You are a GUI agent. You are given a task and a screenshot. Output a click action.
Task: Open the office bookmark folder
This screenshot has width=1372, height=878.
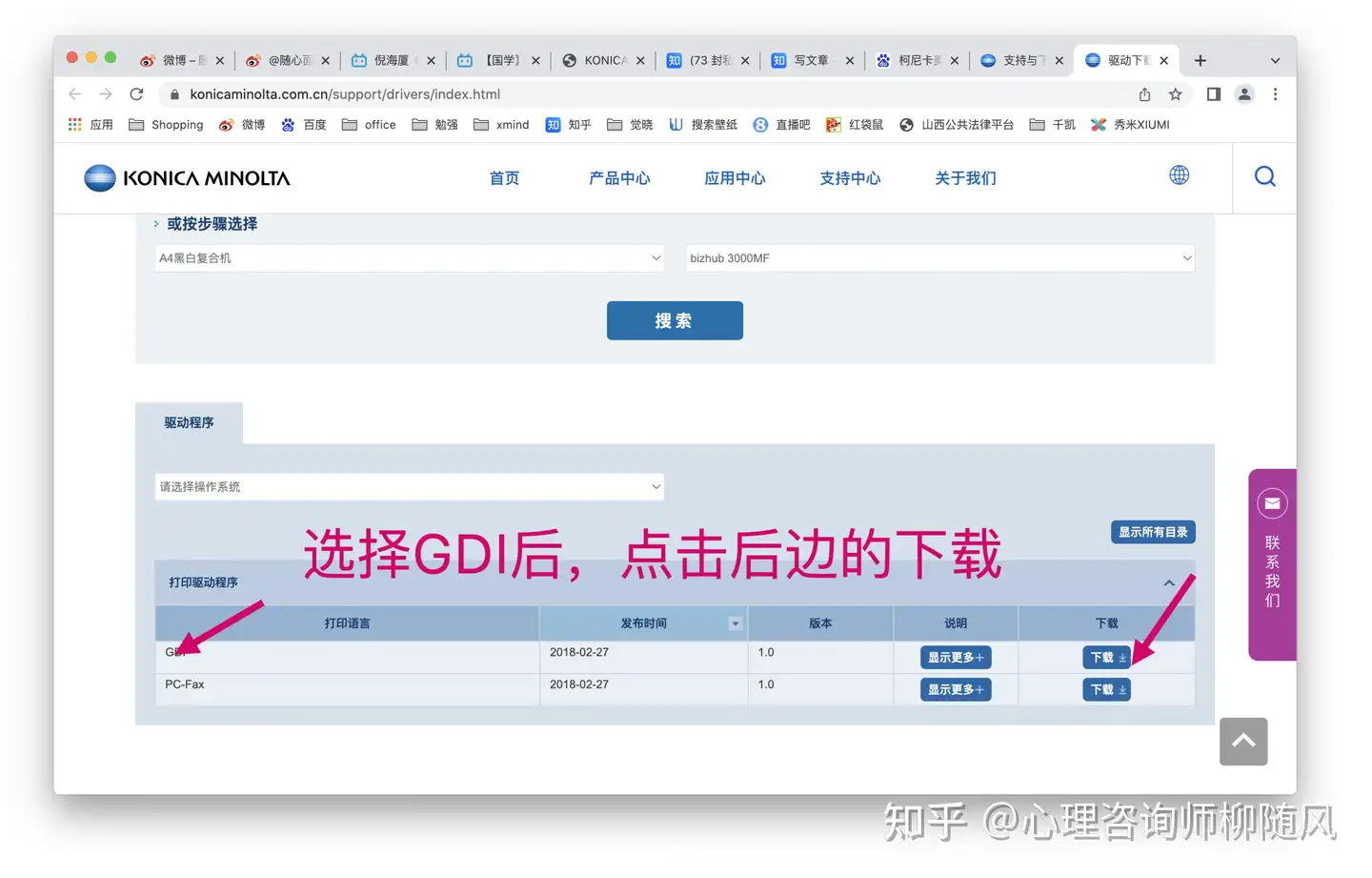[x=369, y=125]
